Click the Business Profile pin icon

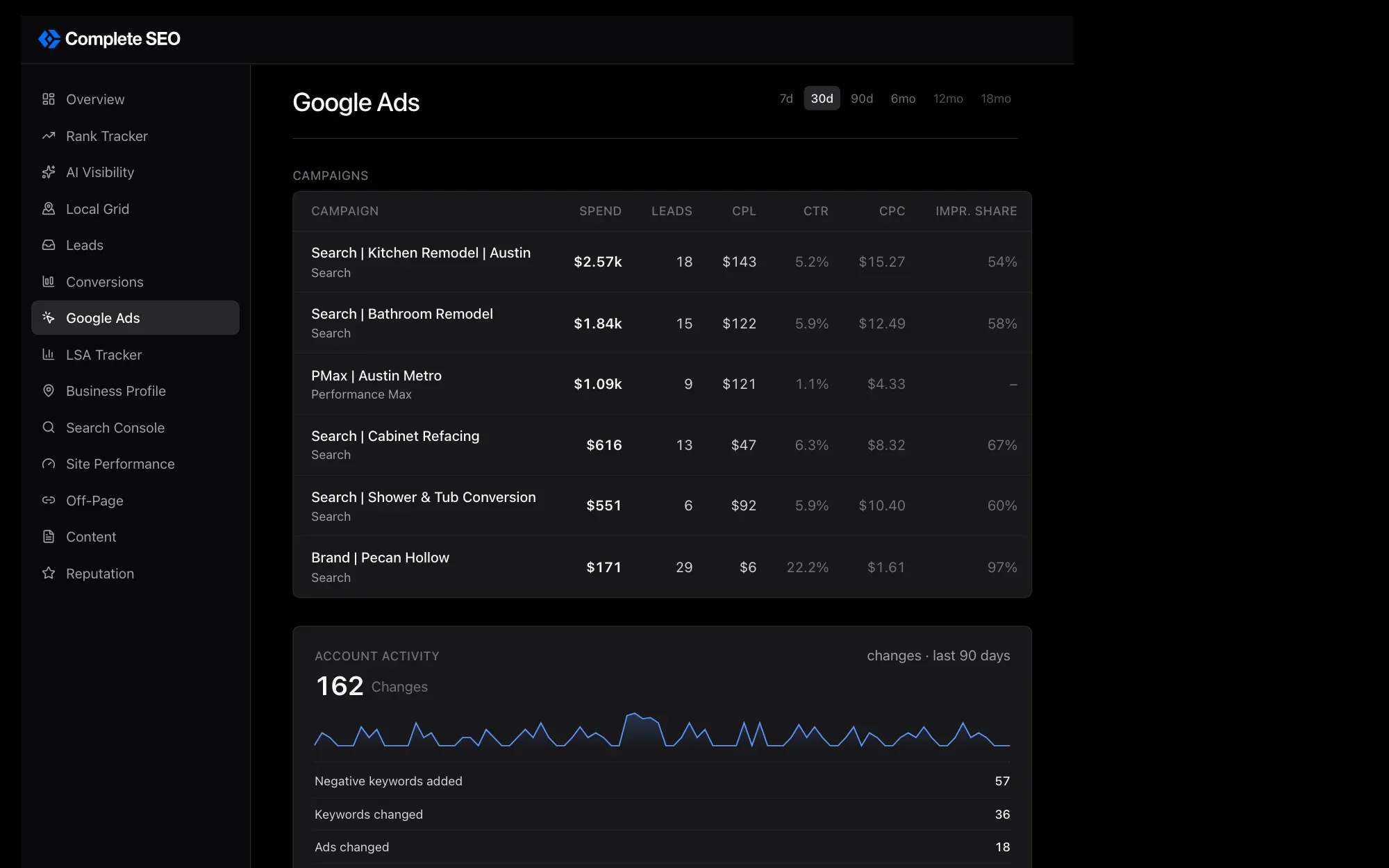point(49,391)
